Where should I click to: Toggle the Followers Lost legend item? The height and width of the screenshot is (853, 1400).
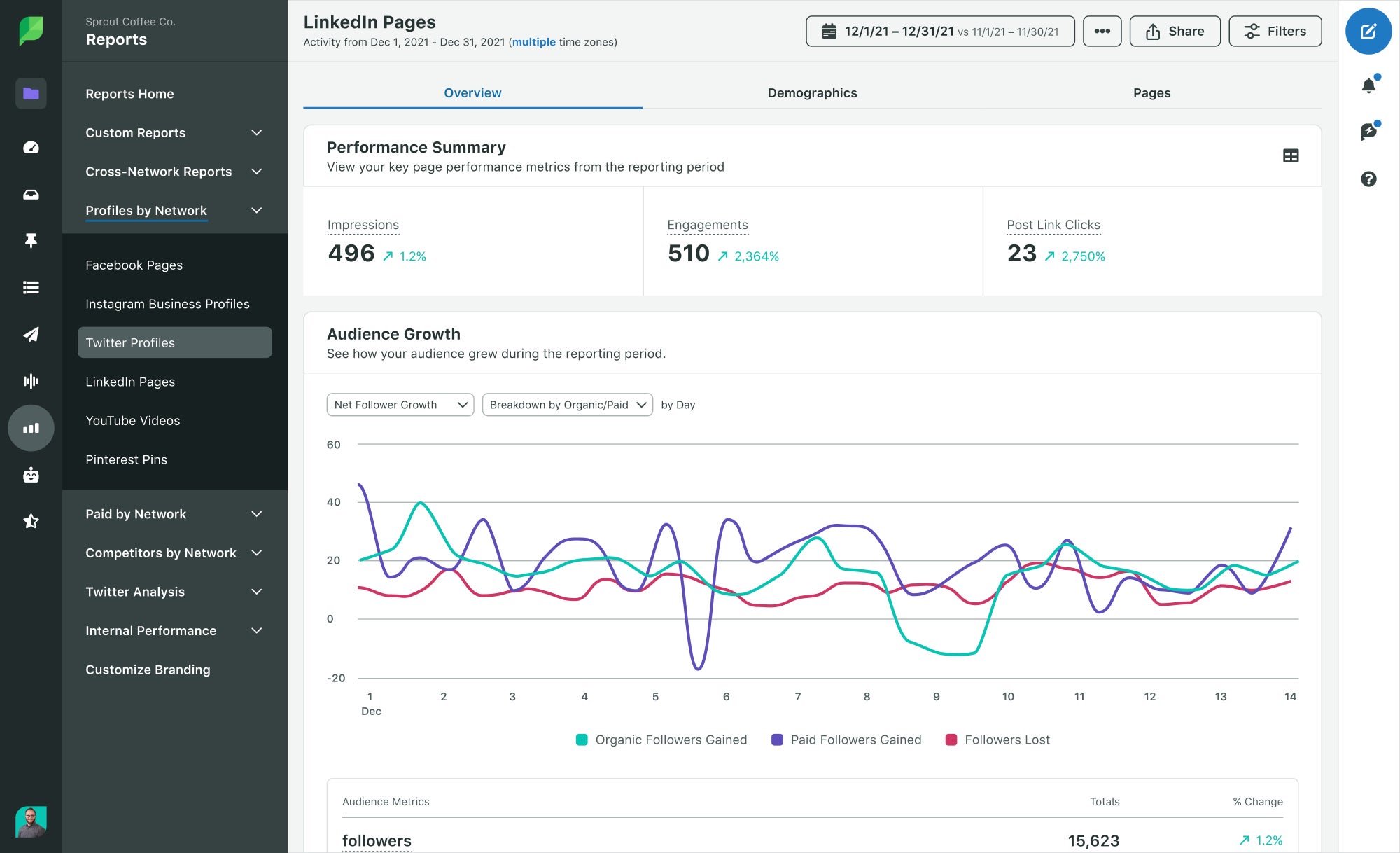pyautogui.click(x=997, y=740)
